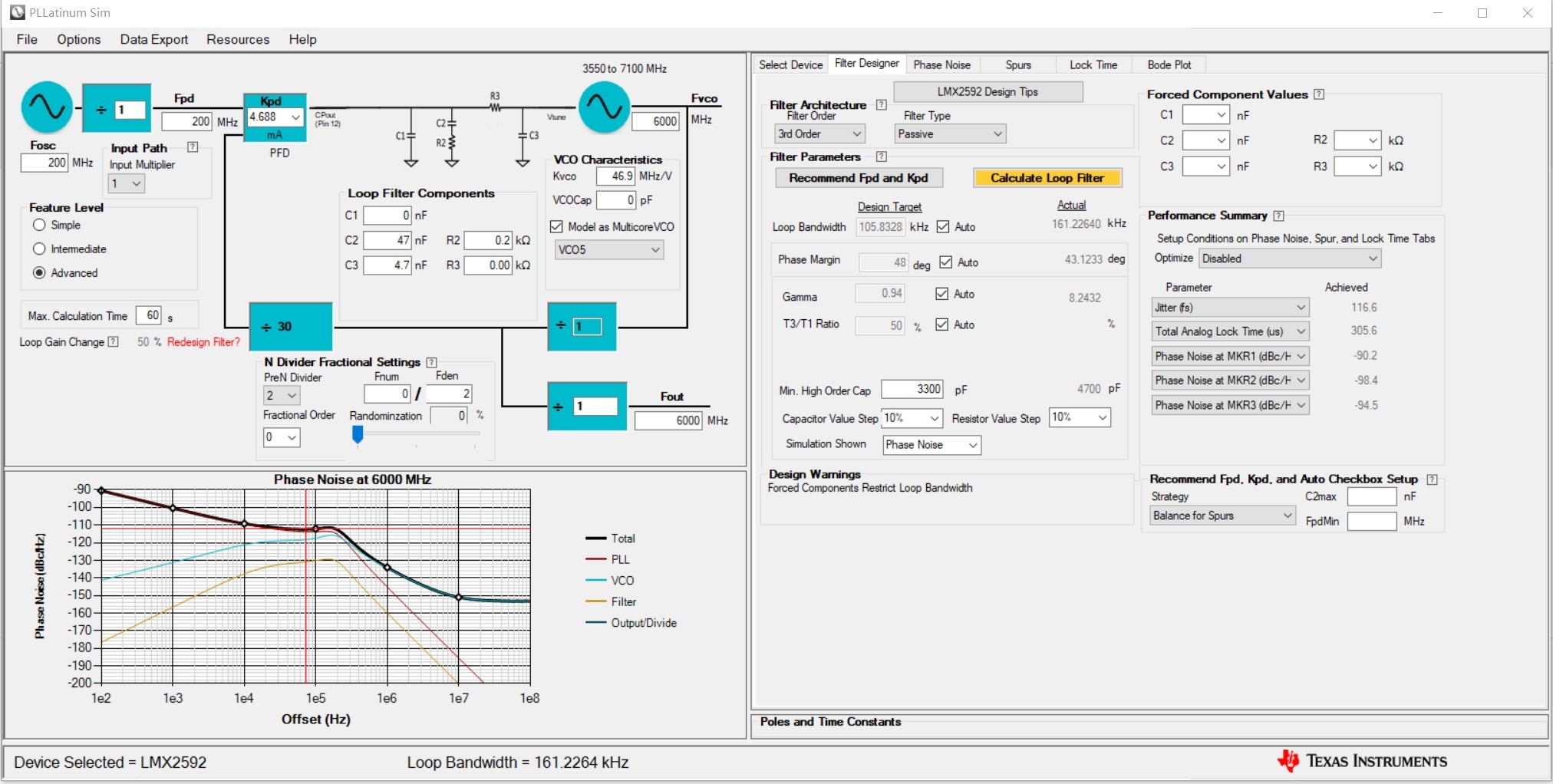The width and height of the screenshot is (1553, 784).
Task: Open the Fractional Order dropdown
Action: pyautogui.click(x=282, y=437)
